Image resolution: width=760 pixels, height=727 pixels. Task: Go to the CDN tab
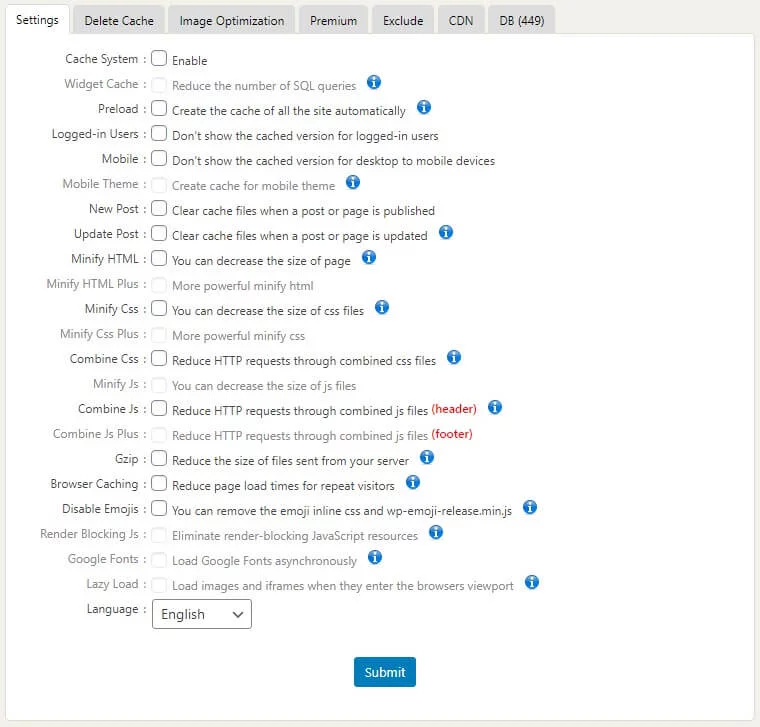coord(460,20)
